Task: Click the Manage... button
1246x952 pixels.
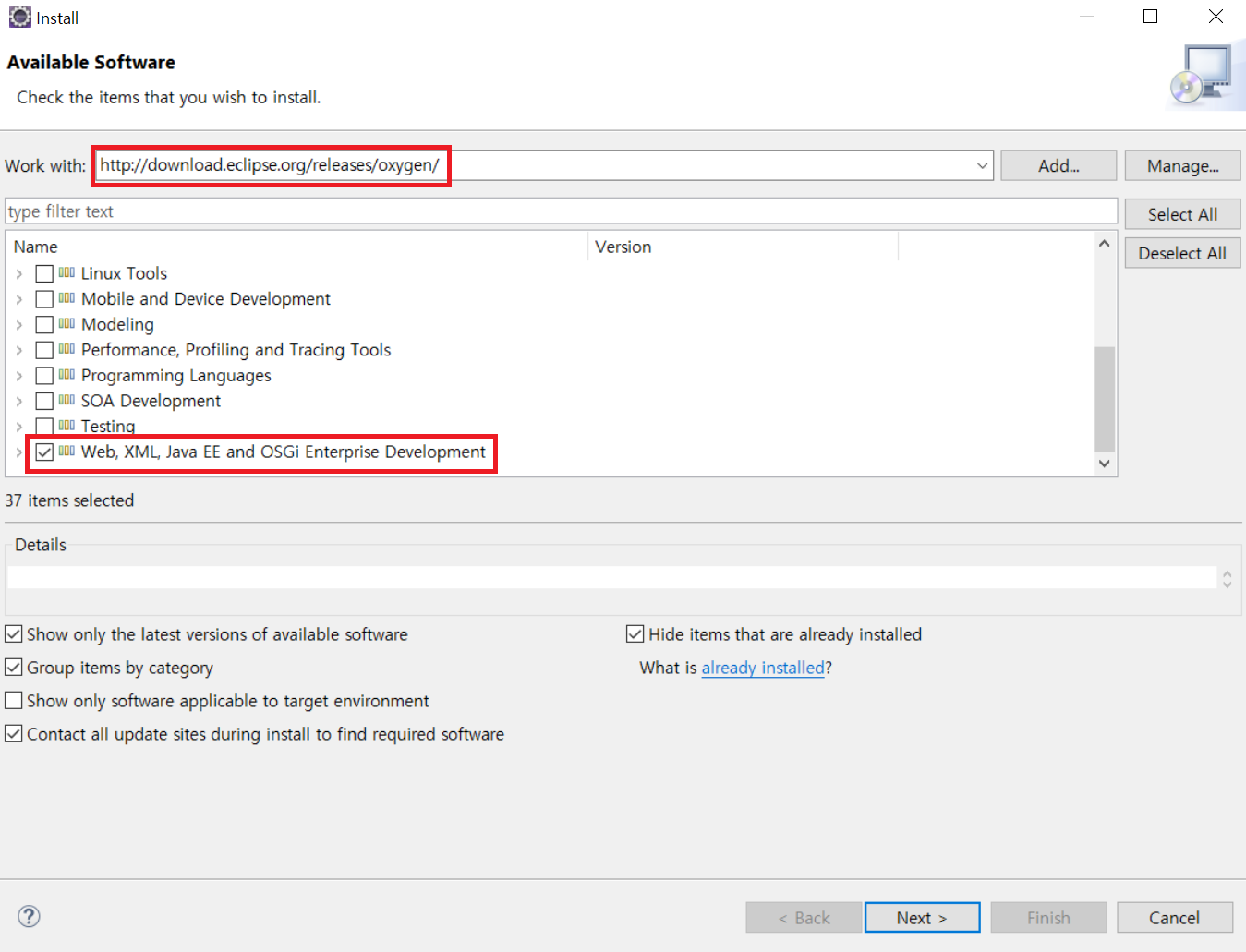Action: (x=1182, y=166)
